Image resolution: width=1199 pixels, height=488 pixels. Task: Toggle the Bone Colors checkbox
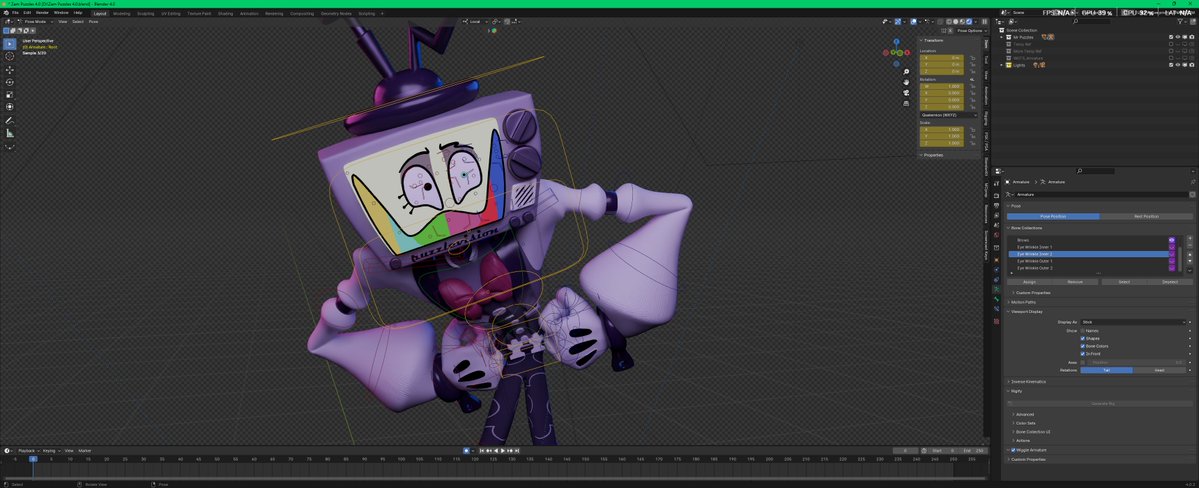click(x=1082, y=346)
